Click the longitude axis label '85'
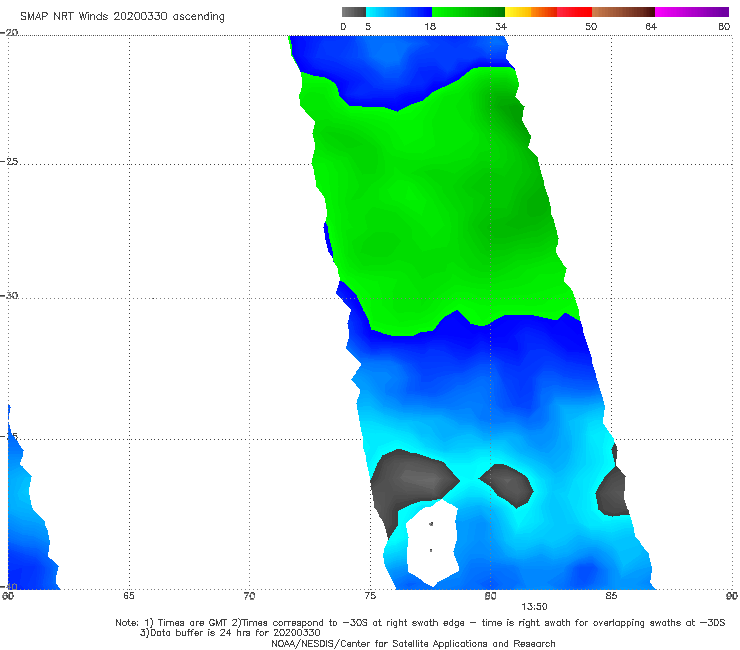The height and width of the screenshot is (650, 740). pos(611,596)
